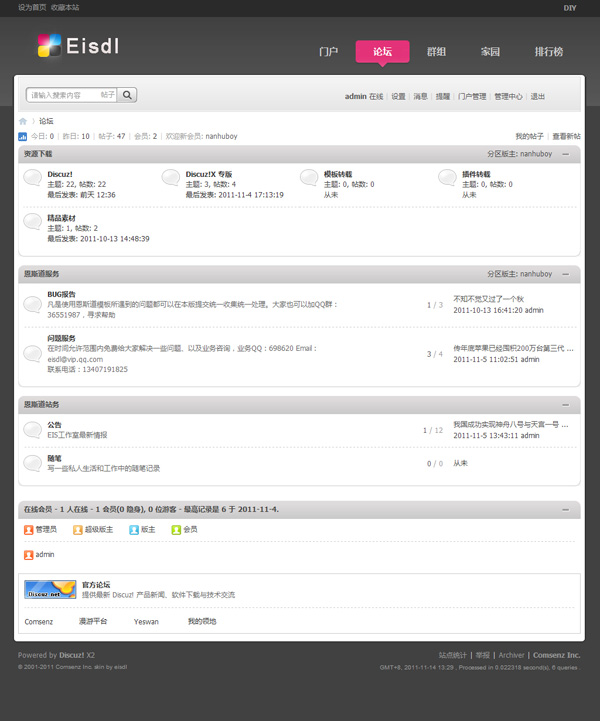Open the Archiver footer link

point(511,655)
